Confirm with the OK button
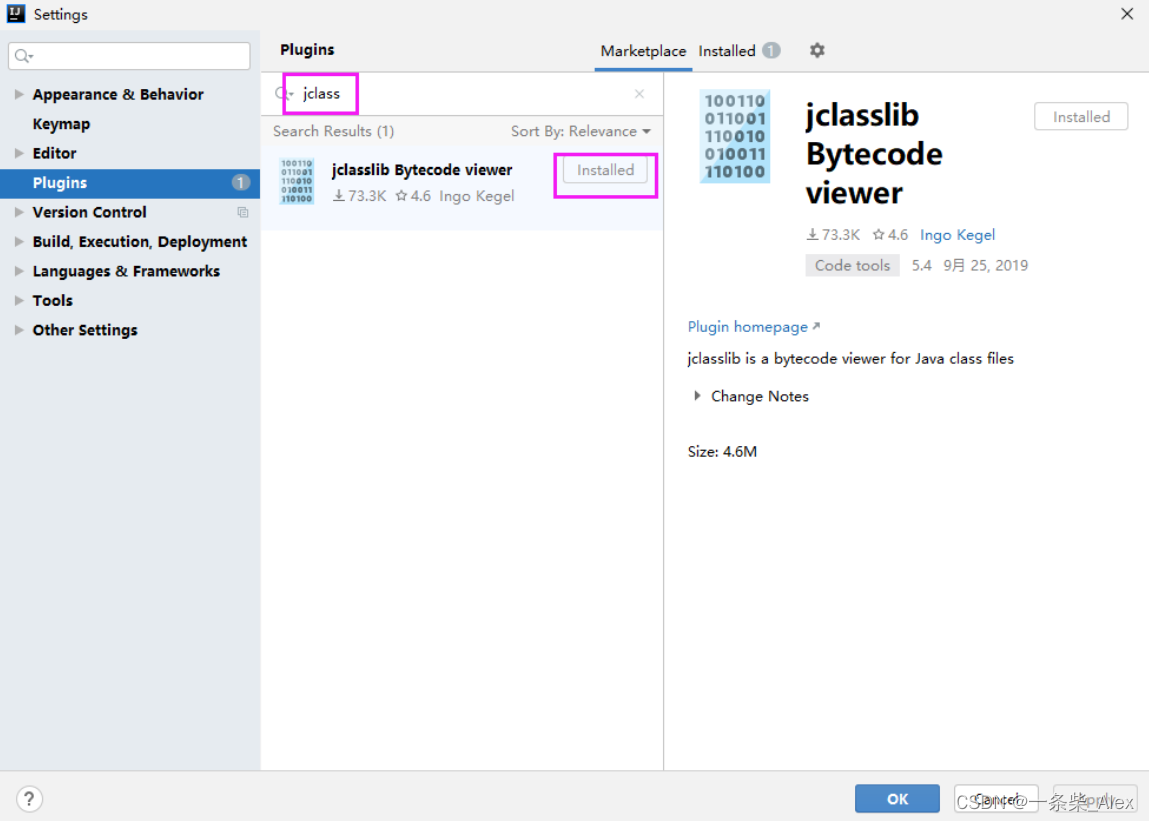1149x821 pixels. (x=897, y=799)
